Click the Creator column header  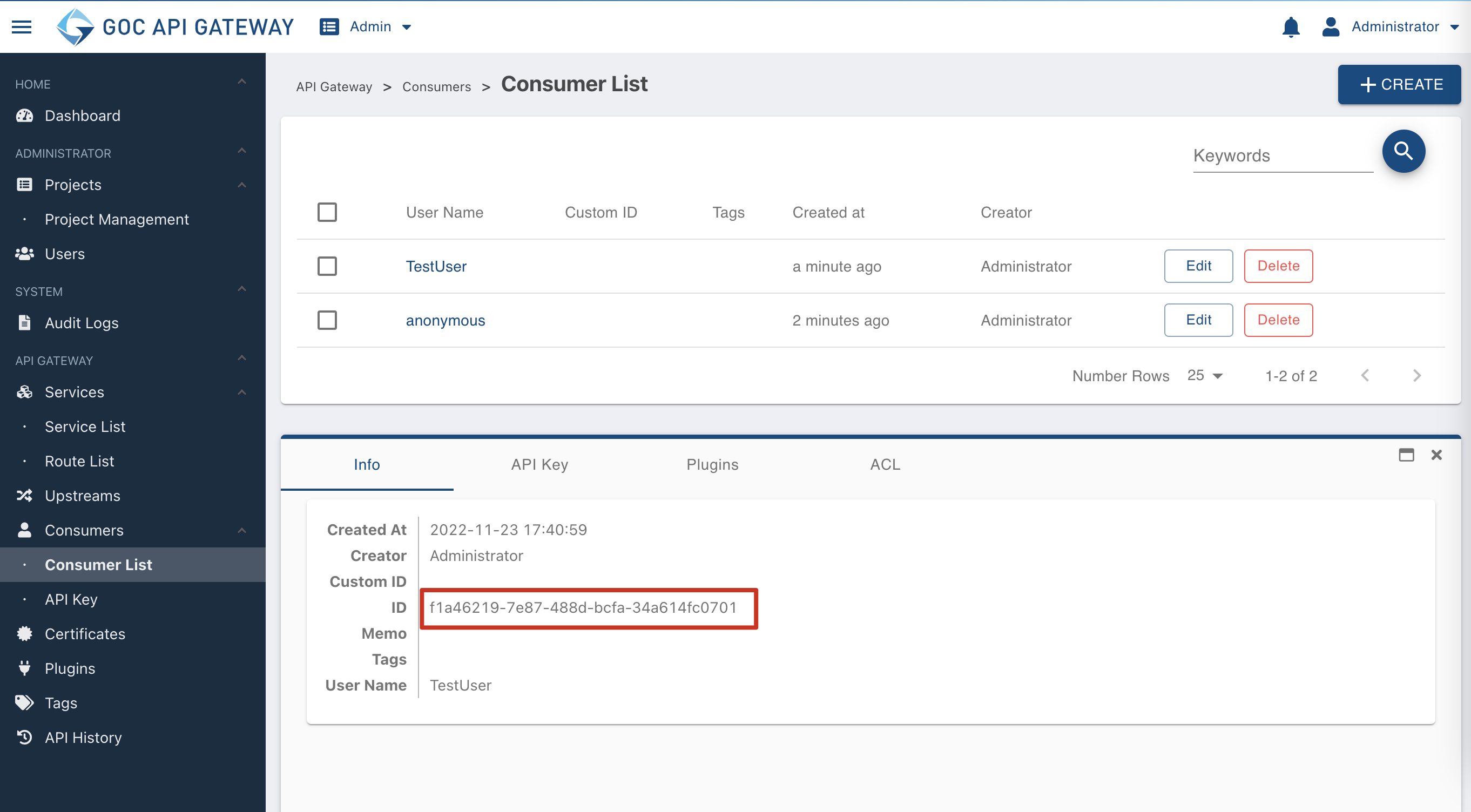coord(1006,212)
